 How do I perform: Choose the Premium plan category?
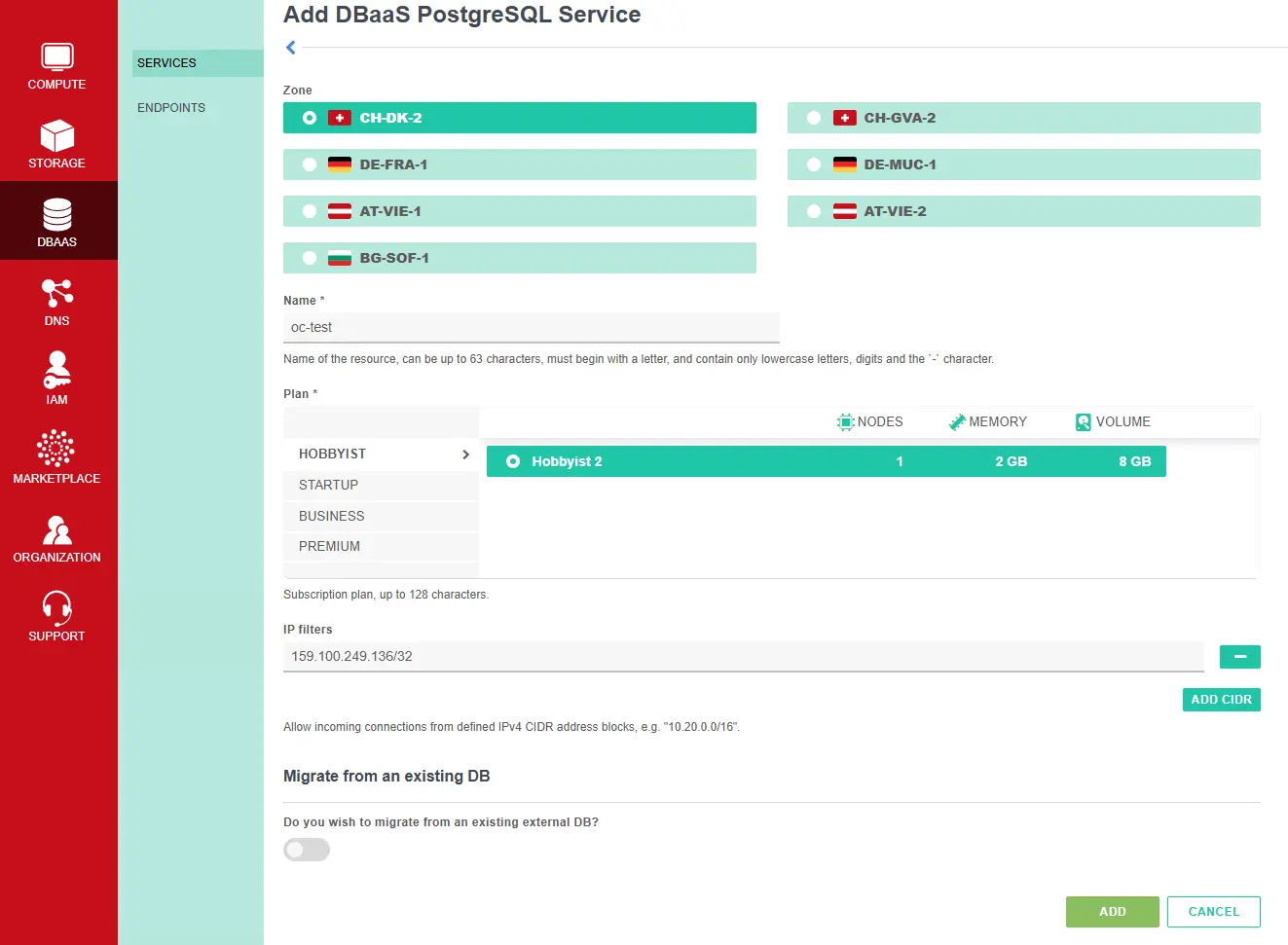pos(381,546)
